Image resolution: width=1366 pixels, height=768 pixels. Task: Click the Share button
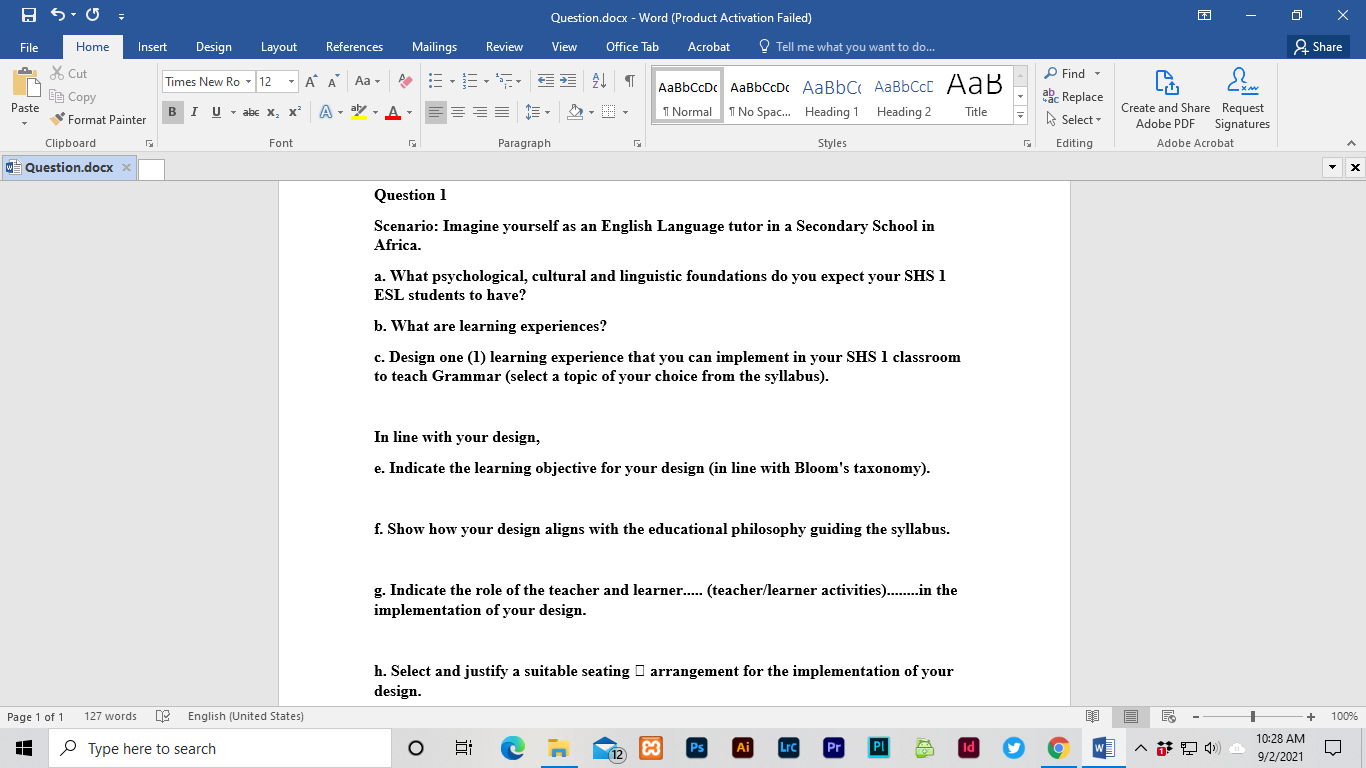[1319, 47]
